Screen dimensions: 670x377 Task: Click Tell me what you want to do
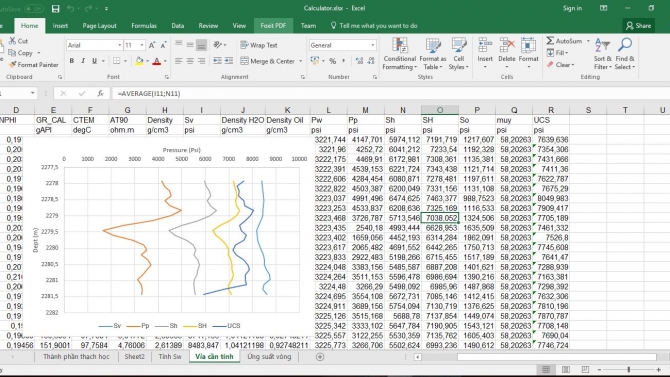click(x=374, y=26)
